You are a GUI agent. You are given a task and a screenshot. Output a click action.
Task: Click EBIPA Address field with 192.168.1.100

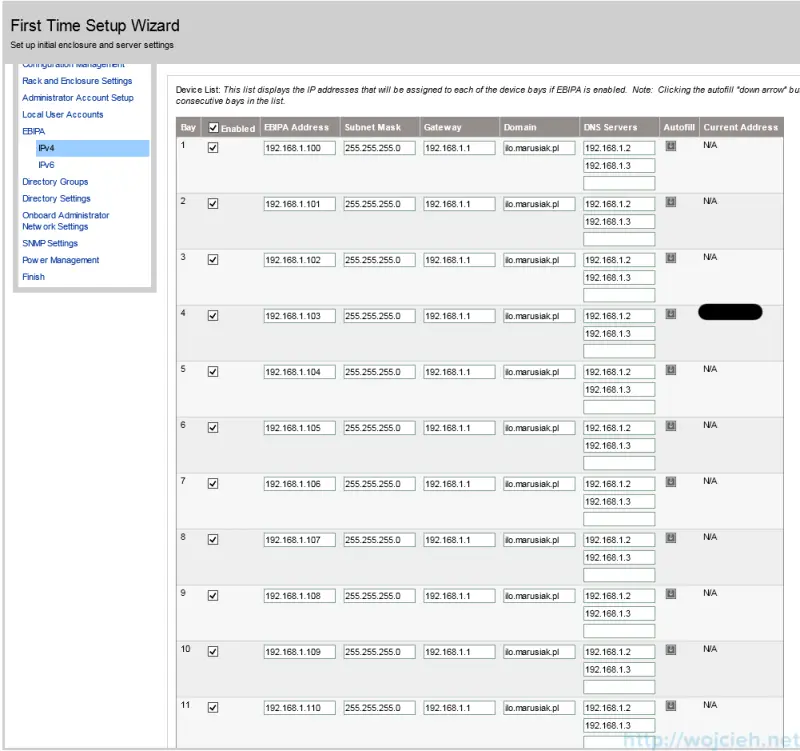click(299, 148)
